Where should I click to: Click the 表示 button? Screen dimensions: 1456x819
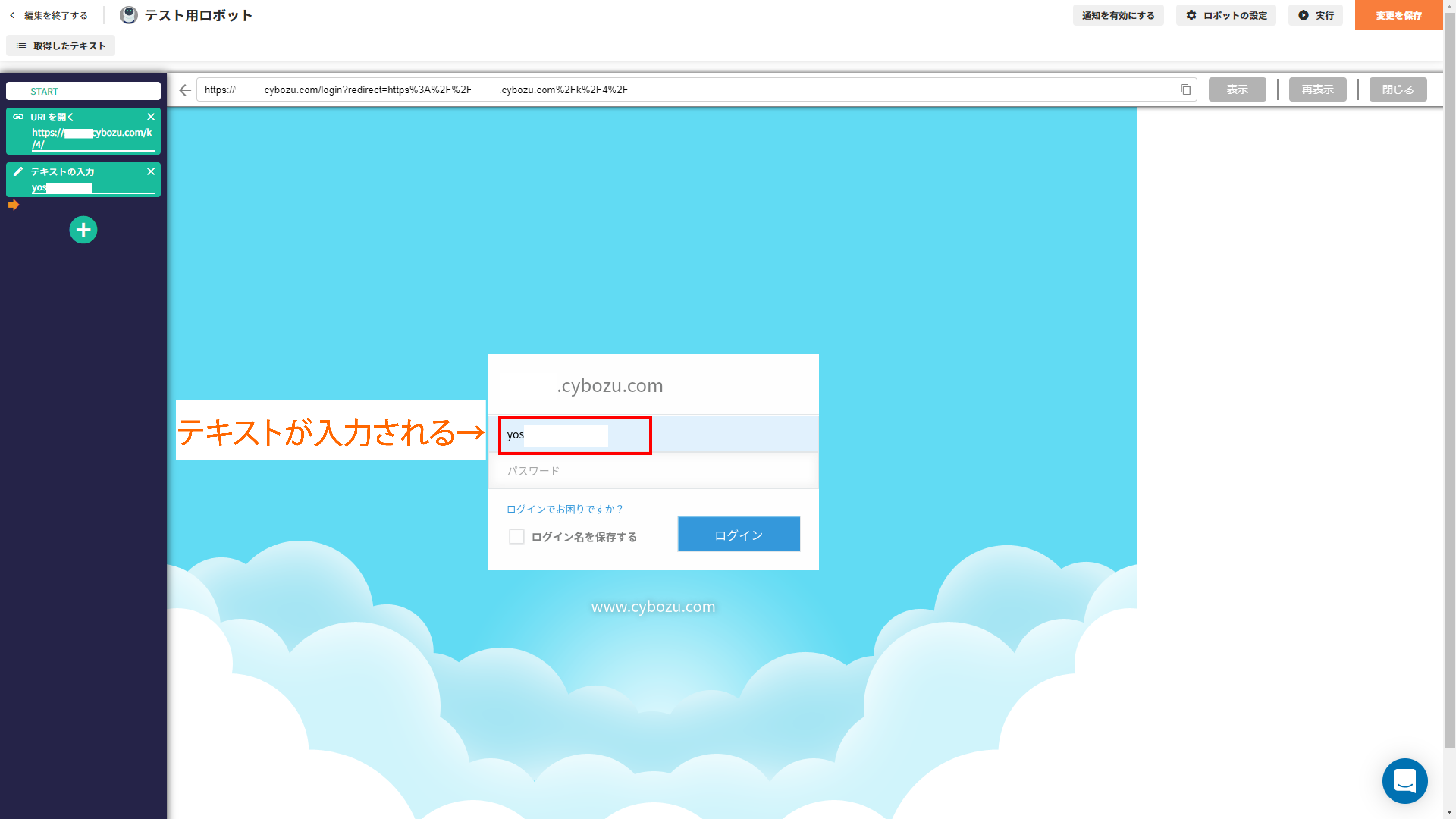[1237, 89]
